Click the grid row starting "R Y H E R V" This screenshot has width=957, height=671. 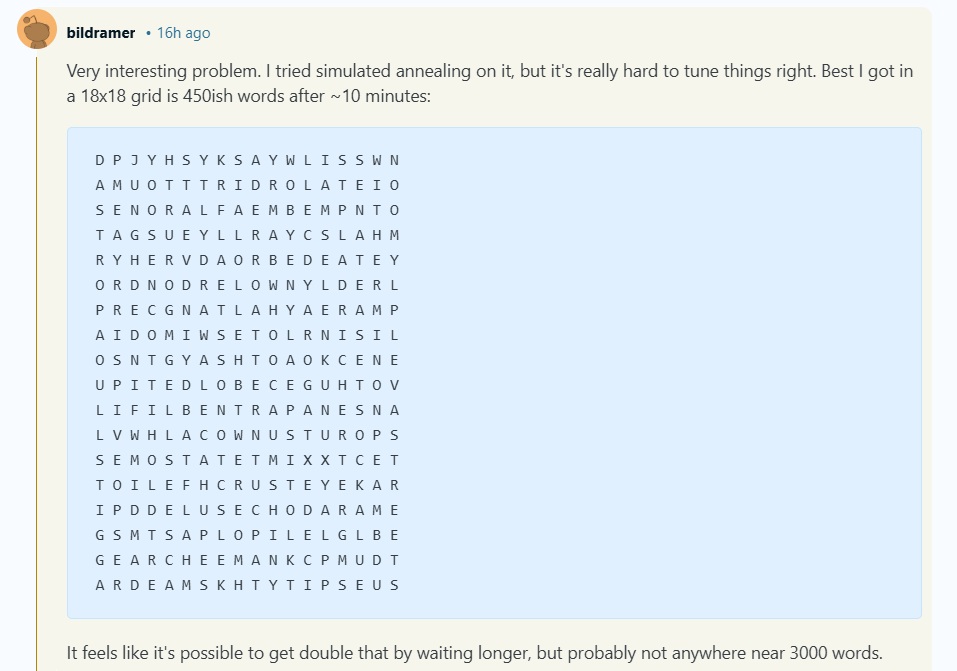click(x=247, y=260)
